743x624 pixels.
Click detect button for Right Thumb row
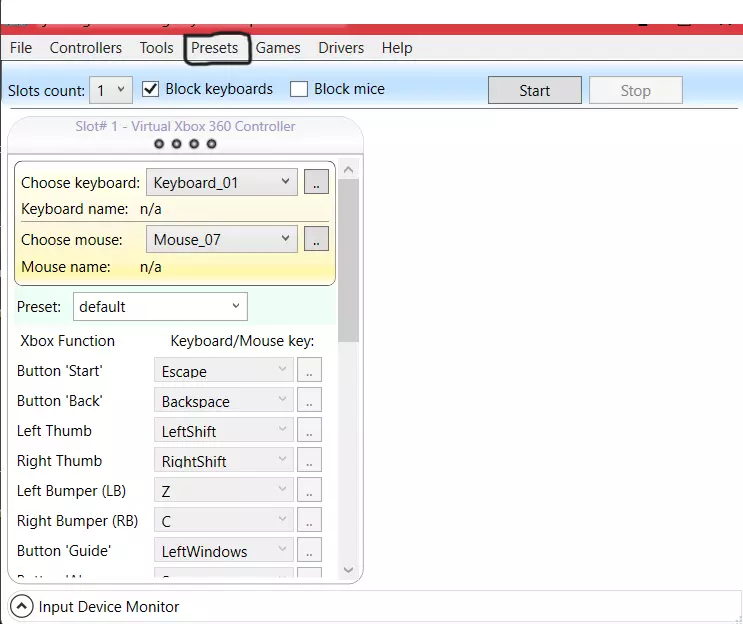tap(309, 460)
